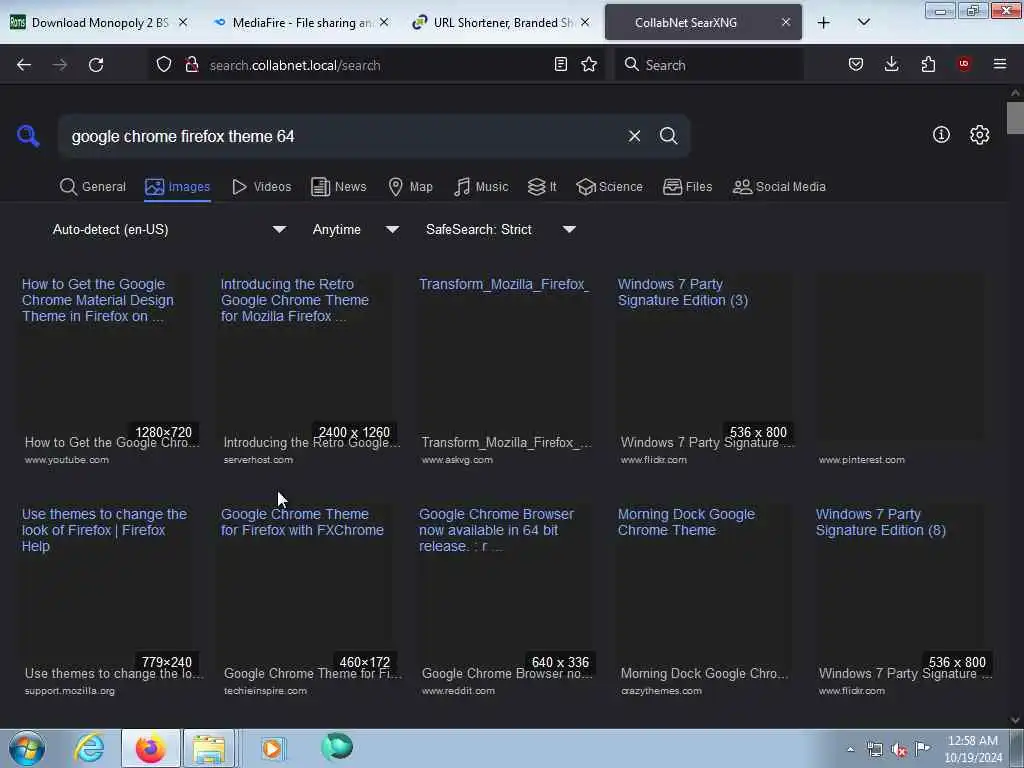The width and height of the screenshot is (1024, 768).
Task: Open the extensions puzzle icon
Action: coord(928,65)
